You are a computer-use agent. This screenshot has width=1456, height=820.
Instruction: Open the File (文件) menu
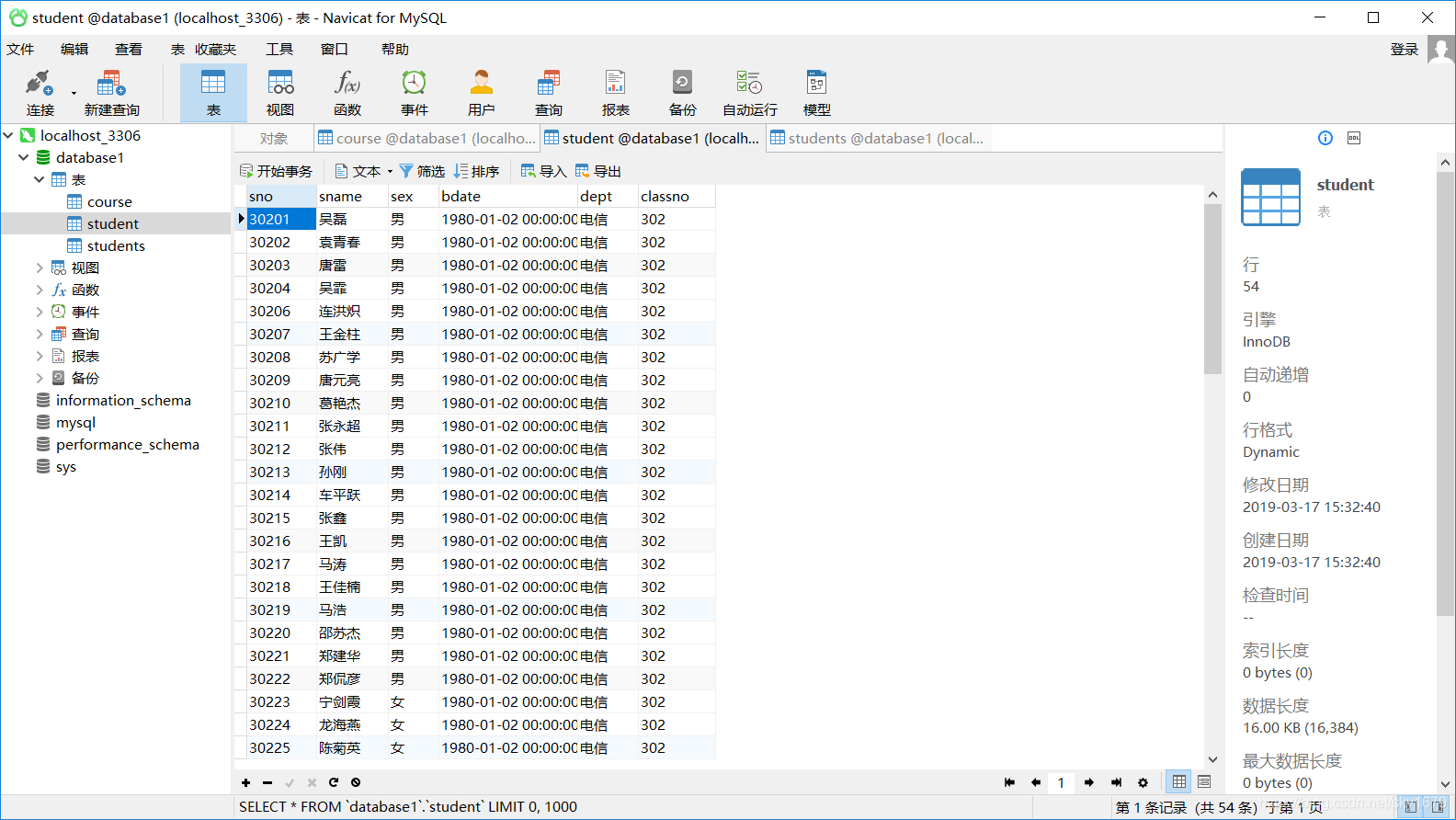[x=20, y=49]
